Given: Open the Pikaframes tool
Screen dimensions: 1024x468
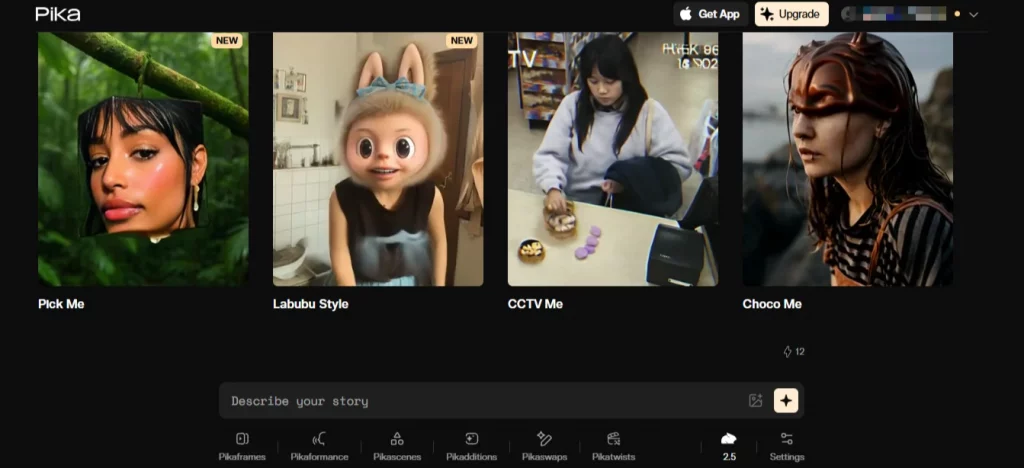Looking at the screenshot, I should coord(242,445).
